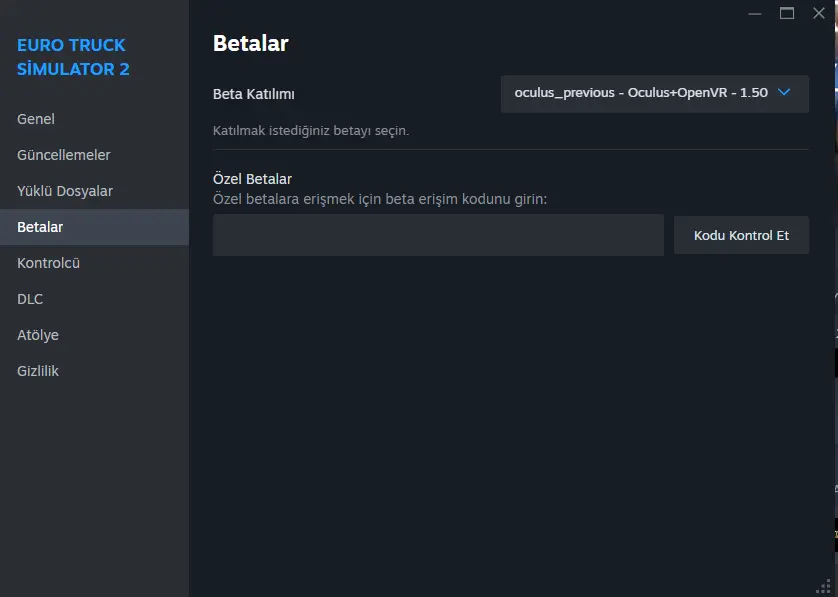This screenshot has height=597, width=838.
Task: Open the DLC section
Action: (x=94, y=299)
